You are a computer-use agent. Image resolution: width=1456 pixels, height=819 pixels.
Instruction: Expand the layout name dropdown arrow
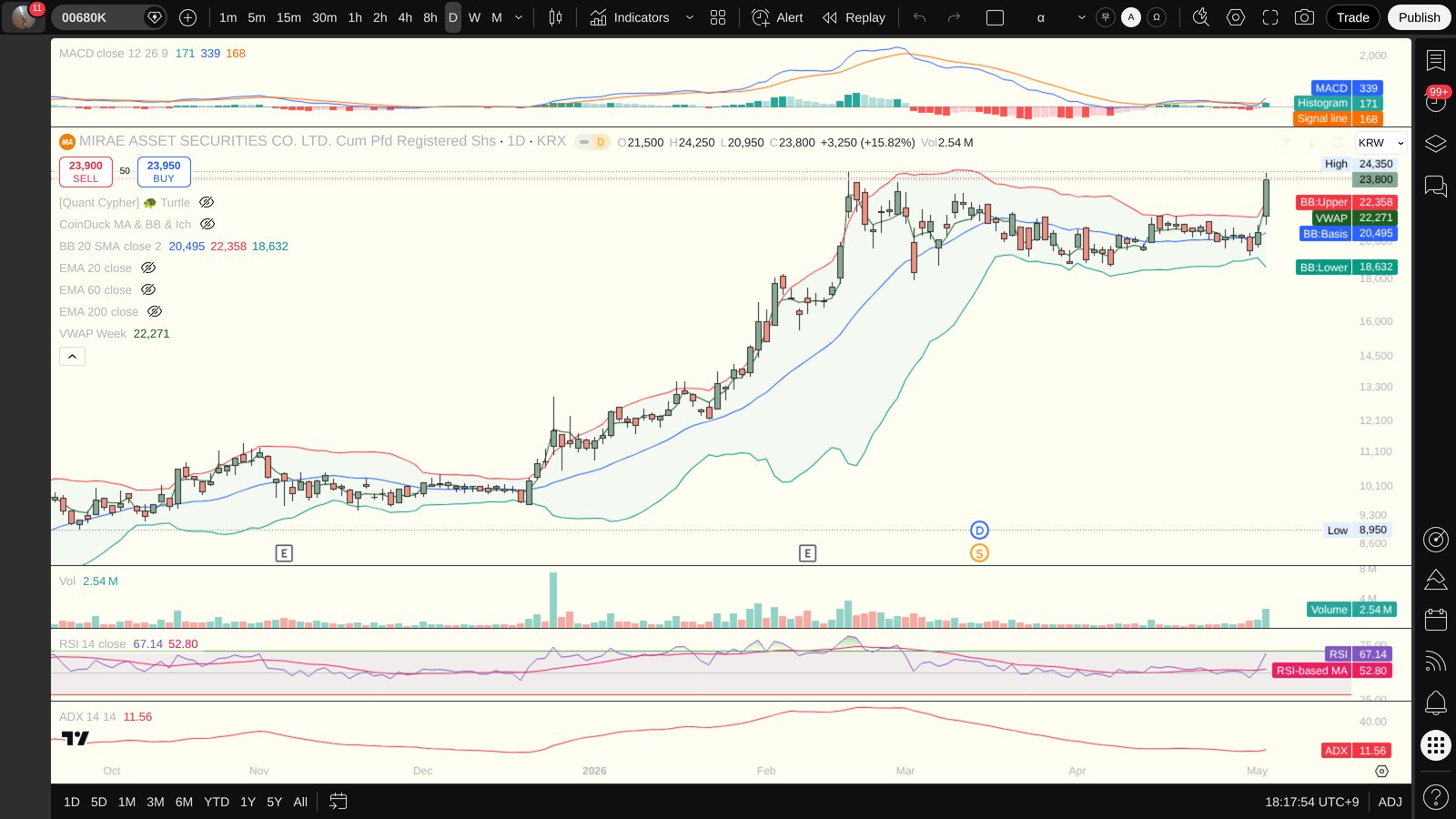pyautogui.click(x=1082, y=17)
